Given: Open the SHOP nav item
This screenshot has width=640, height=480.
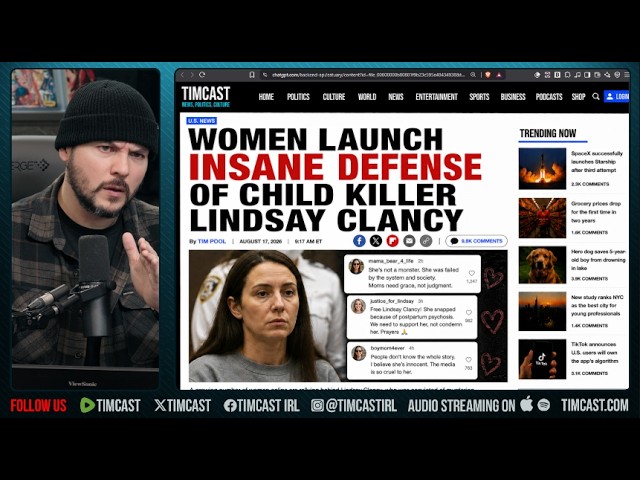Looking at the screenshot, I should [x=578, y=97].
